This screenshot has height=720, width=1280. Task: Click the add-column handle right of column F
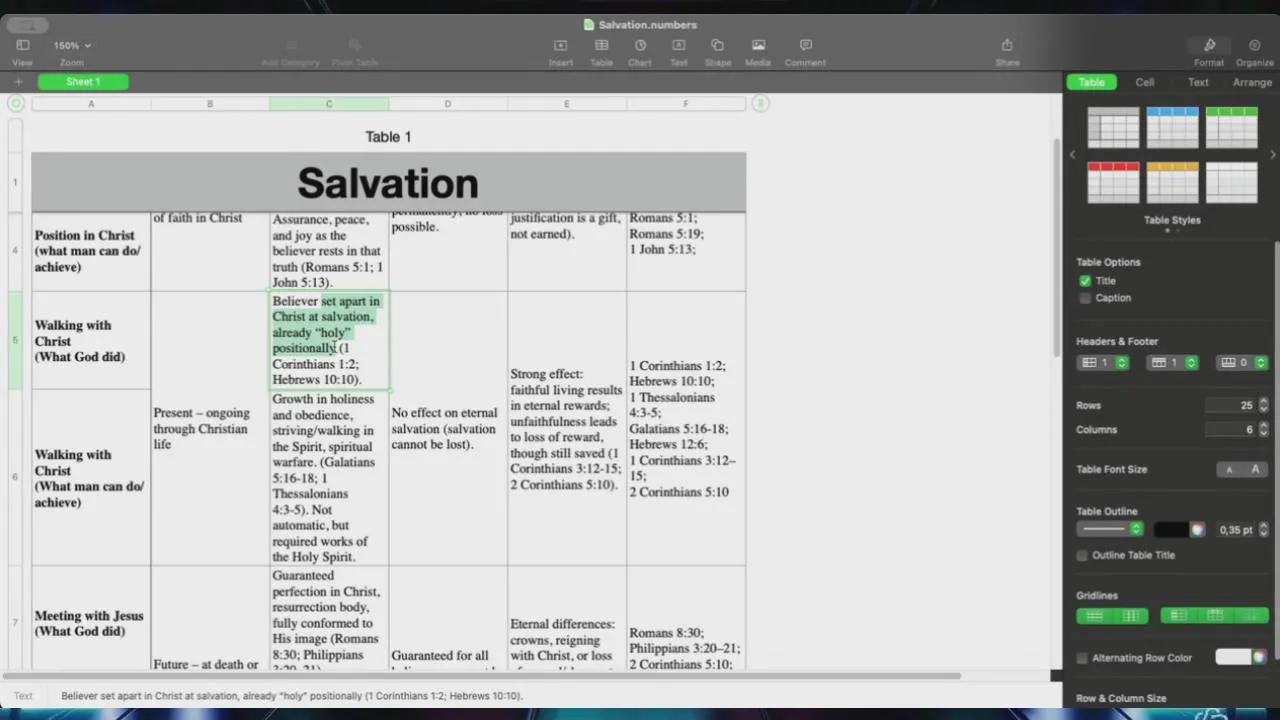coord(760,103)
